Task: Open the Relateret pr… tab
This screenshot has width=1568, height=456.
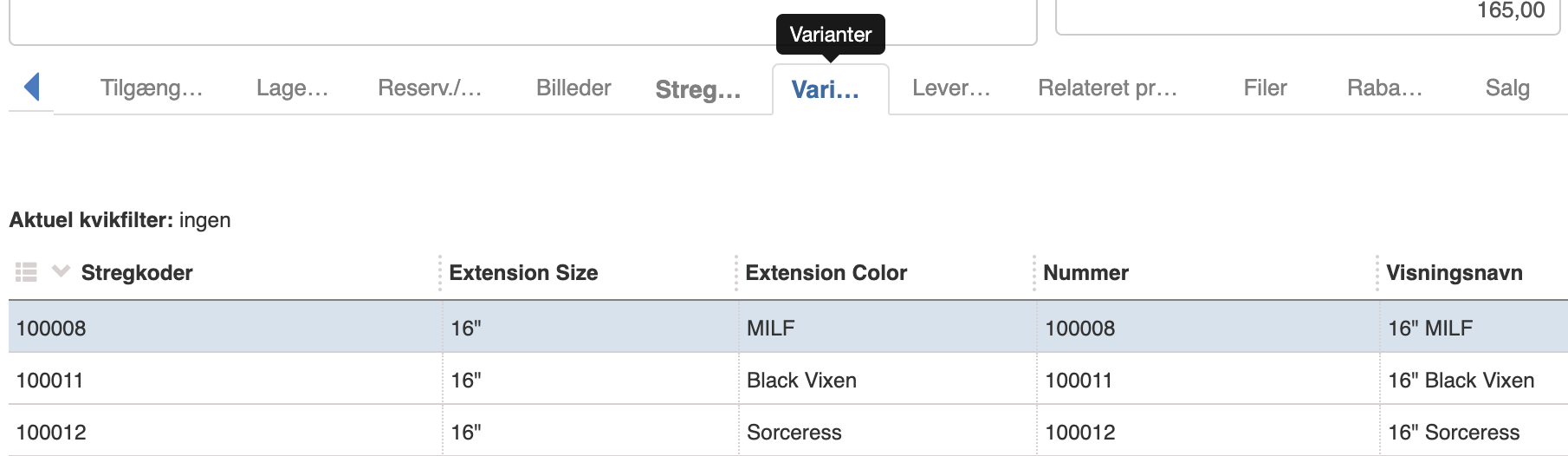Action: [x=1108, y=88]
